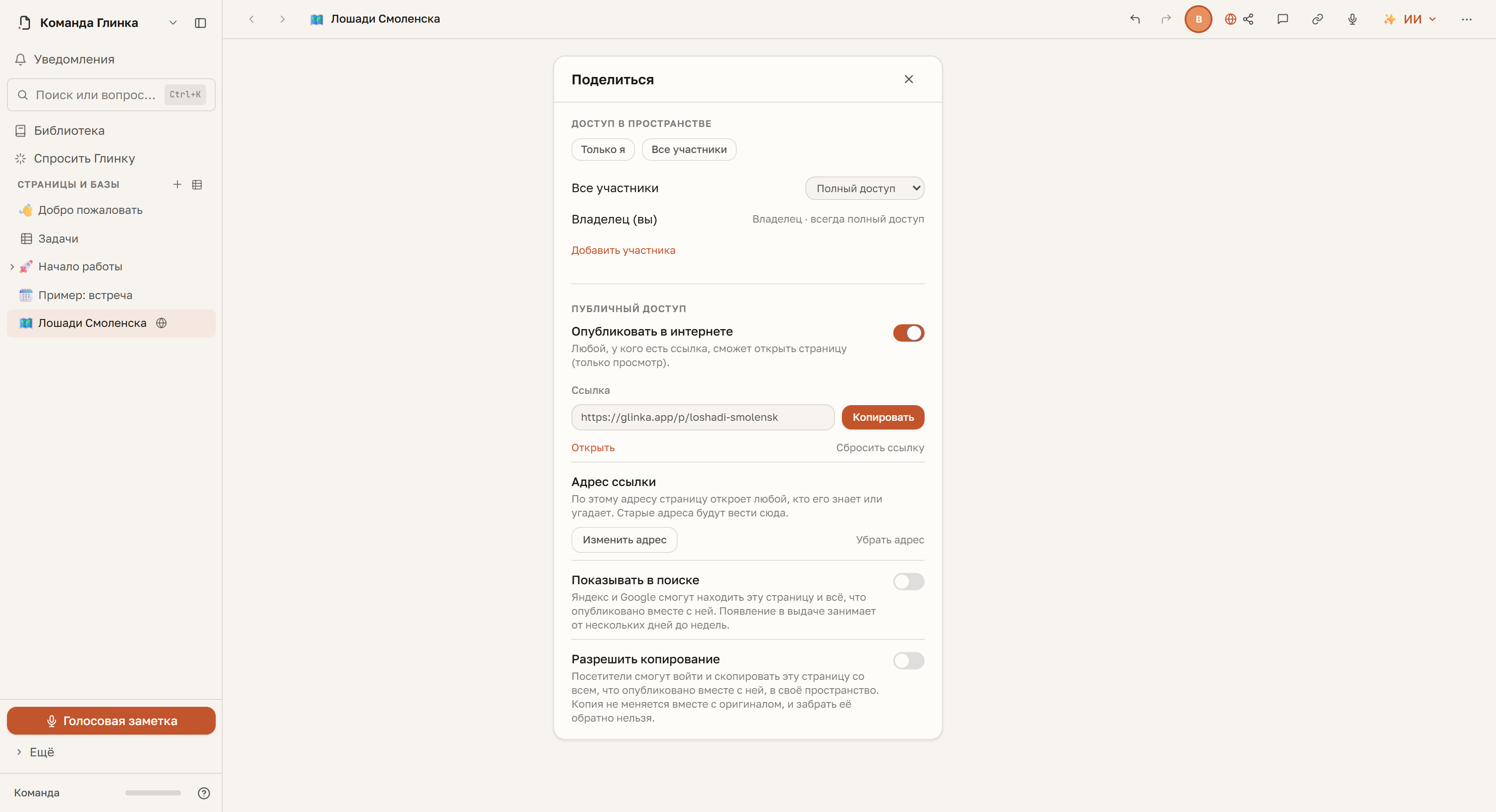
Task: Open Полный доступ permission dropdown
Action: pyautogui.click(x=865, y=188)
